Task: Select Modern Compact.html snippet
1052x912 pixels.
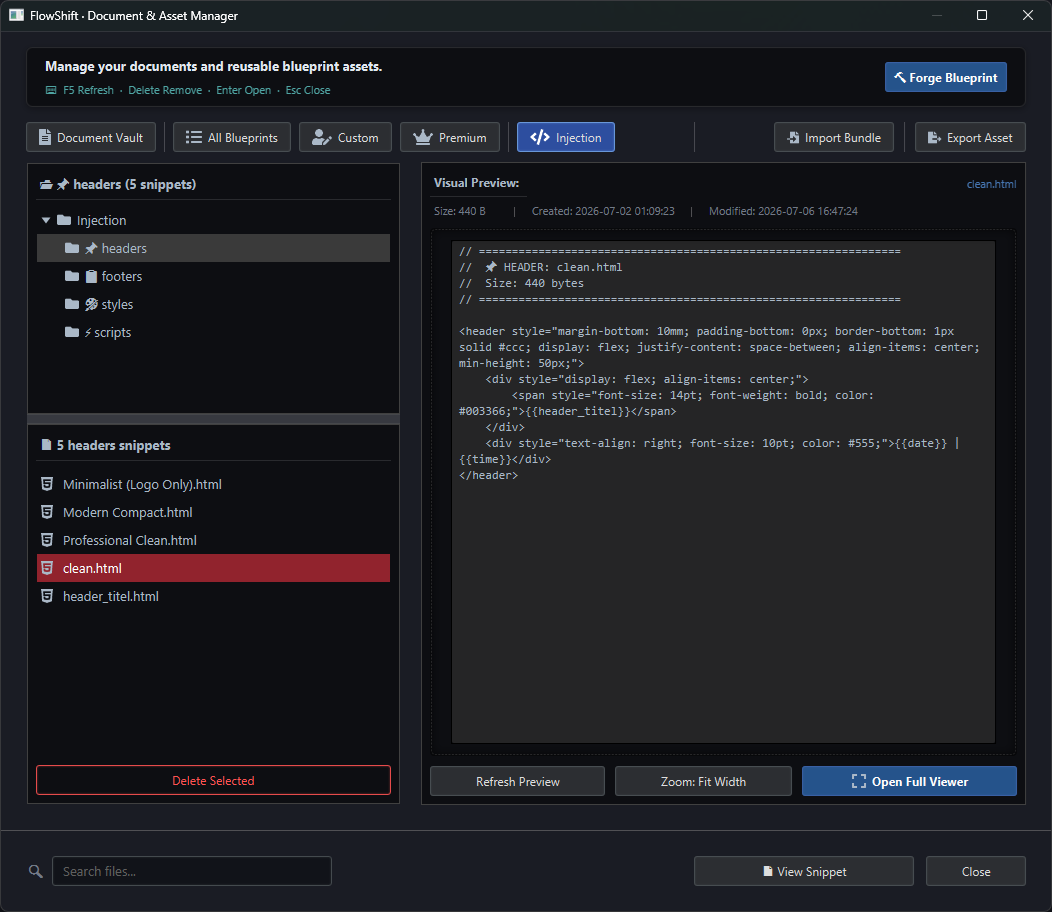Action: (x=213, y=512)
